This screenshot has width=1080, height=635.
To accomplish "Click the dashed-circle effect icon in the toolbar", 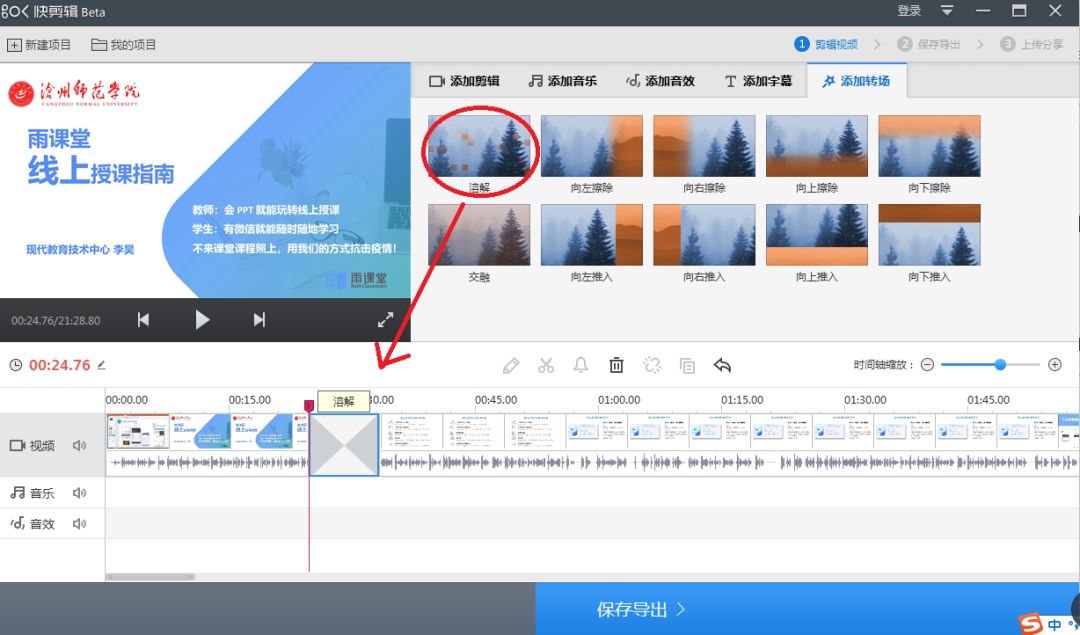I will [x=652, y=365].
